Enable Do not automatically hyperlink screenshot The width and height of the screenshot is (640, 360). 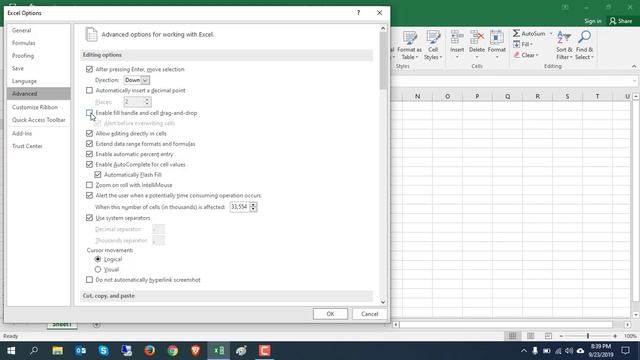tap(89, 280)
